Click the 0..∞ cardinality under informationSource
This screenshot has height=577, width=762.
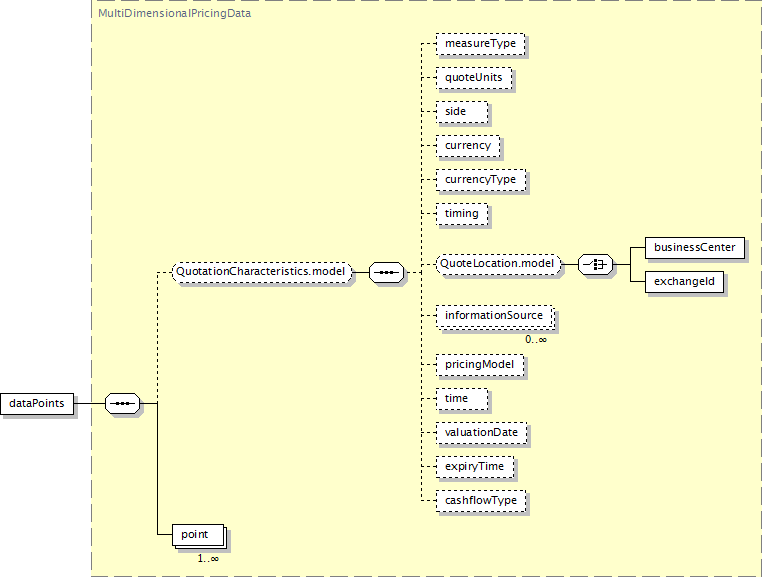536,340
